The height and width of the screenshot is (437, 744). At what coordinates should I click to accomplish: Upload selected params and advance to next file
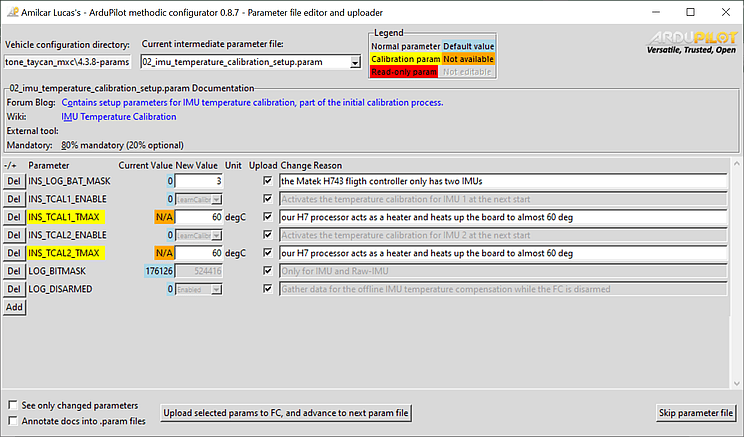point(286,413)
